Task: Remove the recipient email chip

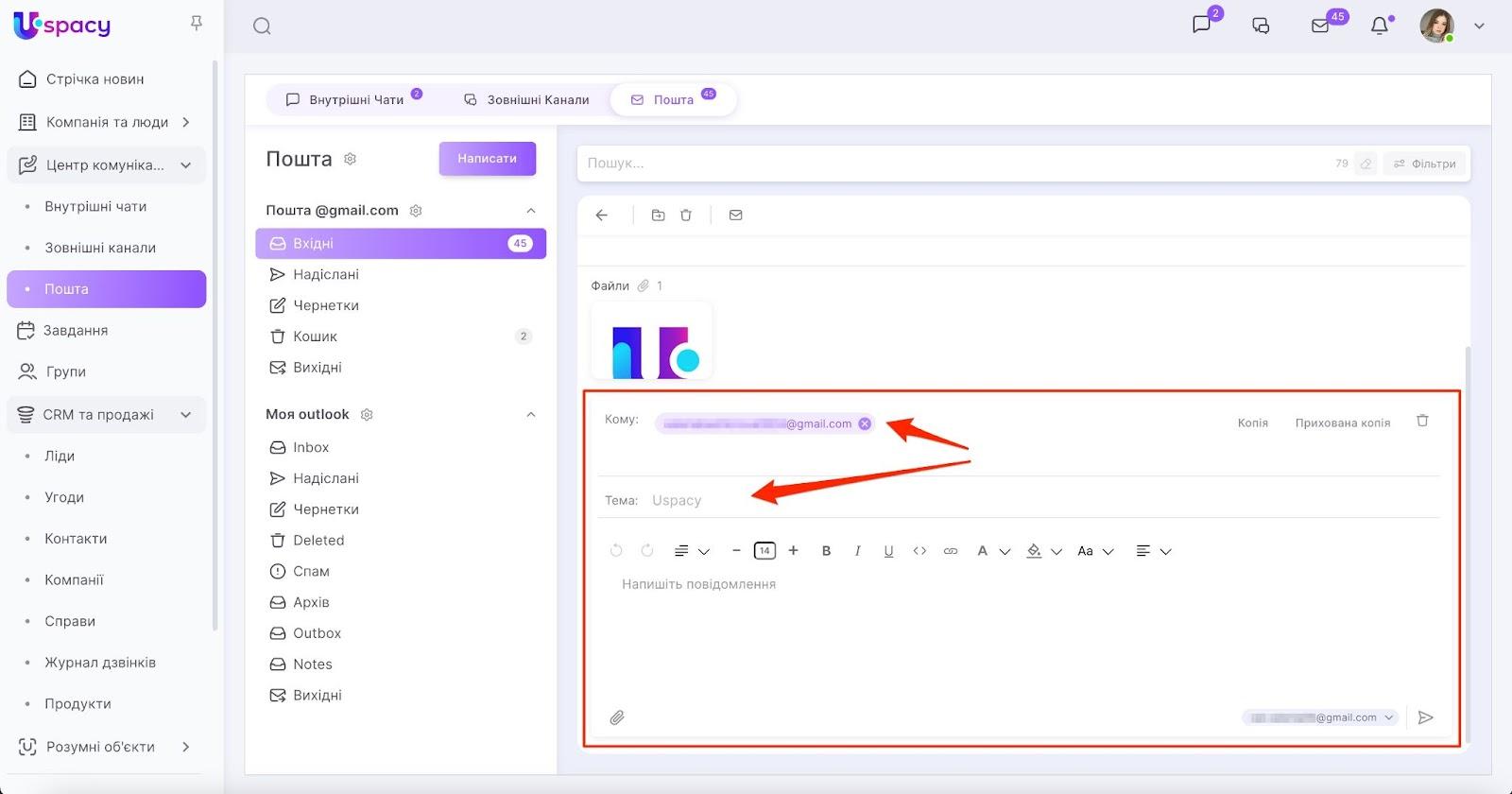Action: point(865,423)
